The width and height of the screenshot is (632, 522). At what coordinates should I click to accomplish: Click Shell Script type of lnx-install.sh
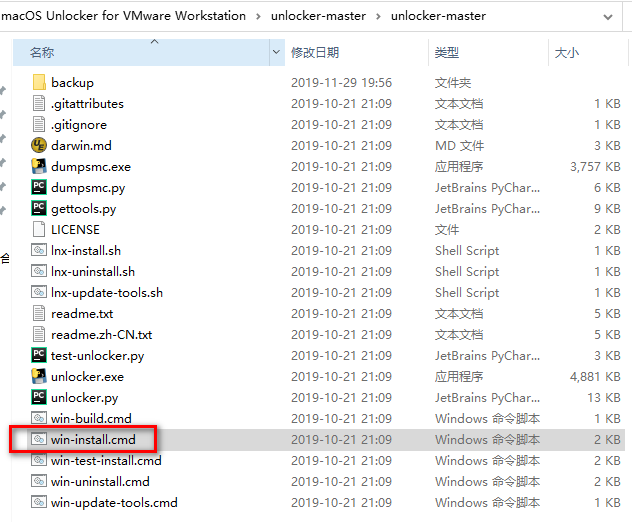(467, 251)
